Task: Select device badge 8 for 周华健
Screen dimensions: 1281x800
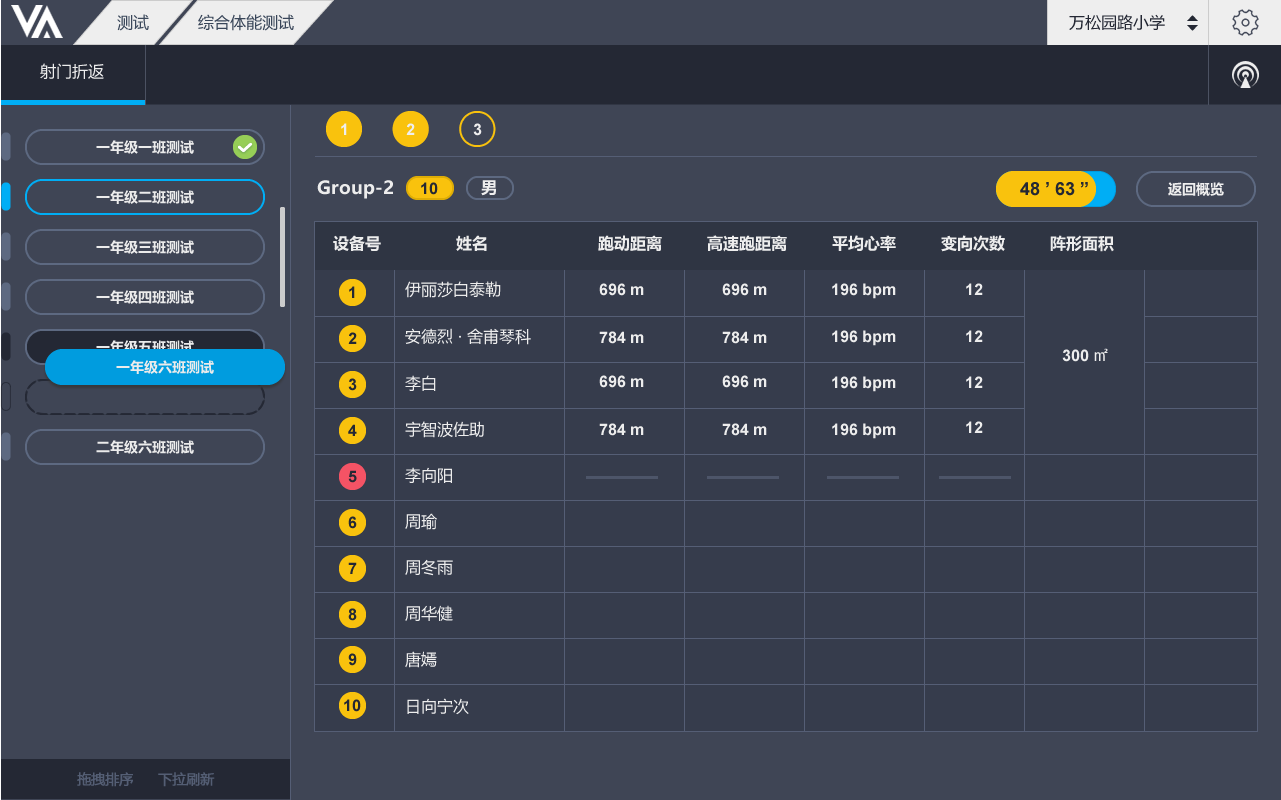Action: (x=352, y=614)
